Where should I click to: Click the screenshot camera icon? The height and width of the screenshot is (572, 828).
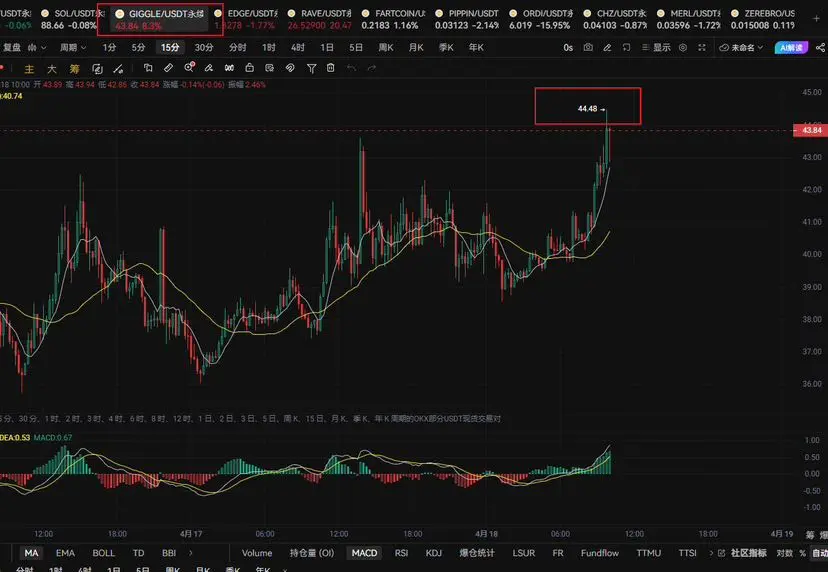pos(588,48)
